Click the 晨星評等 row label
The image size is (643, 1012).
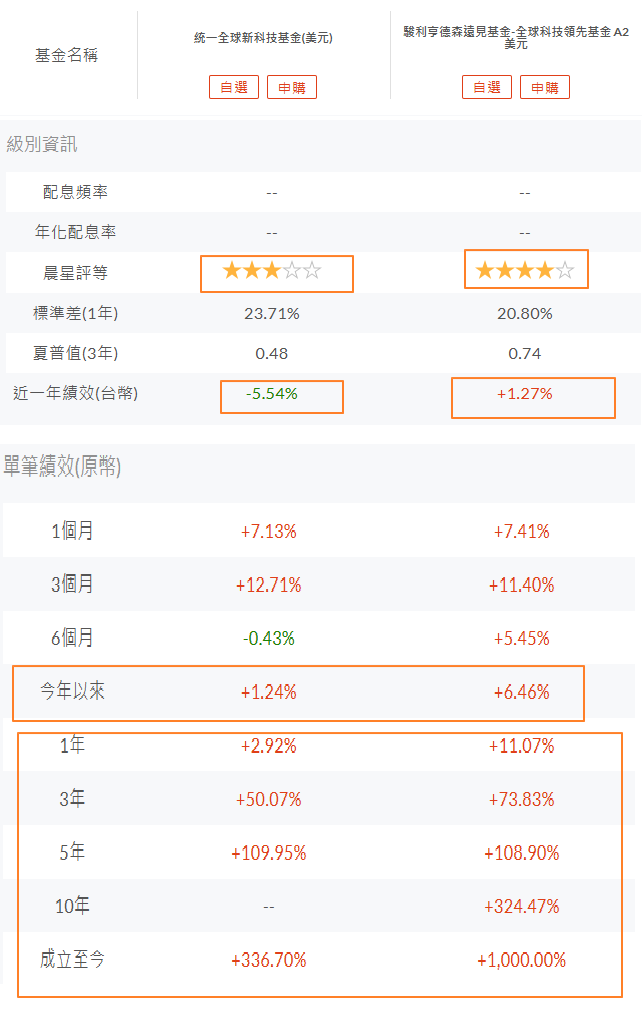point(75,273)
